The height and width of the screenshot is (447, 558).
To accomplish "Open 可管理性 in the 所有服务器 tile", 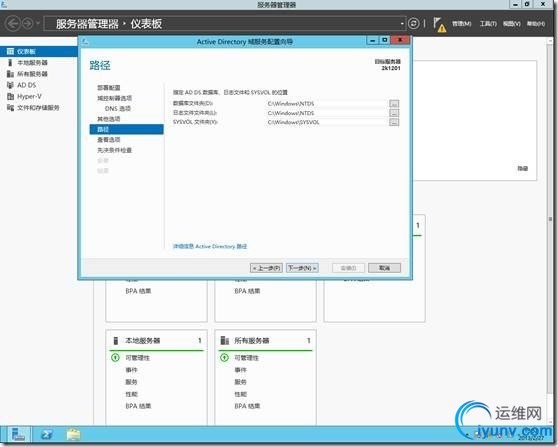I will (246, 358).
